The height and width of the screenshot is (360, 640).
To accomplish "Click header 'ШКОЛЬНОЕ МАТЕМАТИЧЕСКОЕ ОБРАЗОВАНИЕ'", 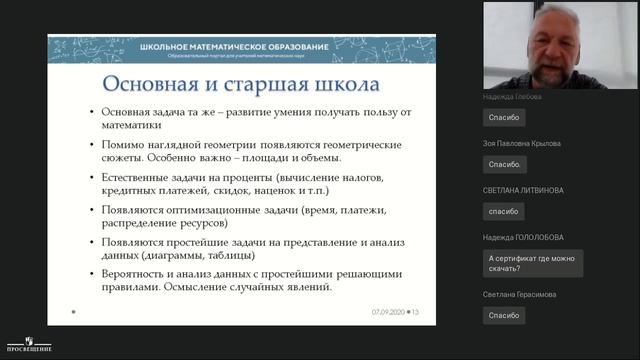I will click(x=234, y=47).
